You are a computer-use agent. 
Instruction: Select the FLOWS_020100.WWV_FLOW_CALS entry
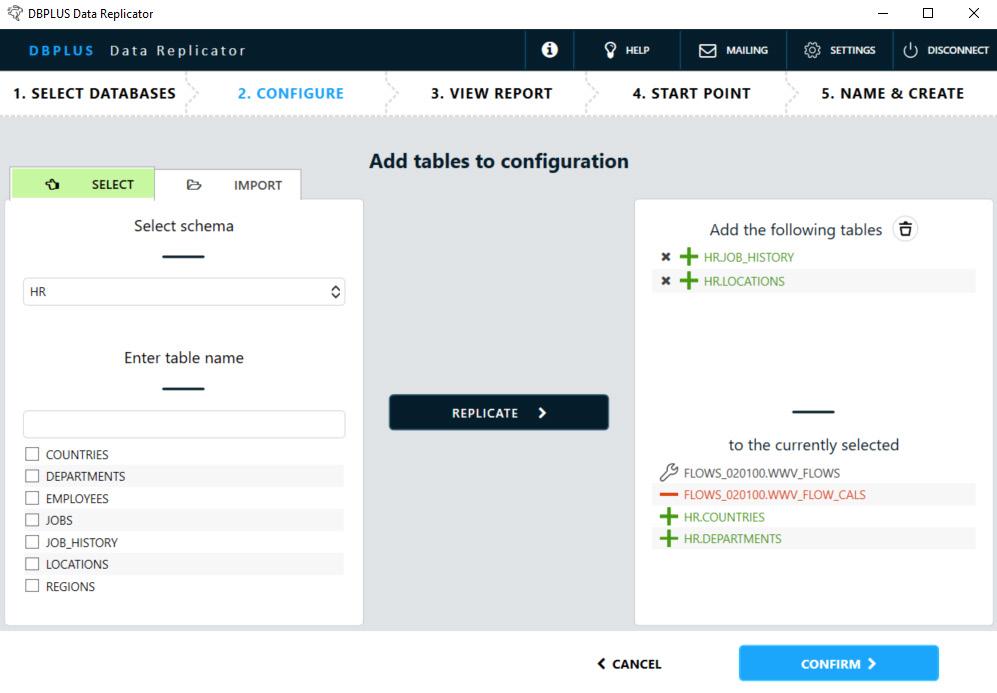pos(774,495)
